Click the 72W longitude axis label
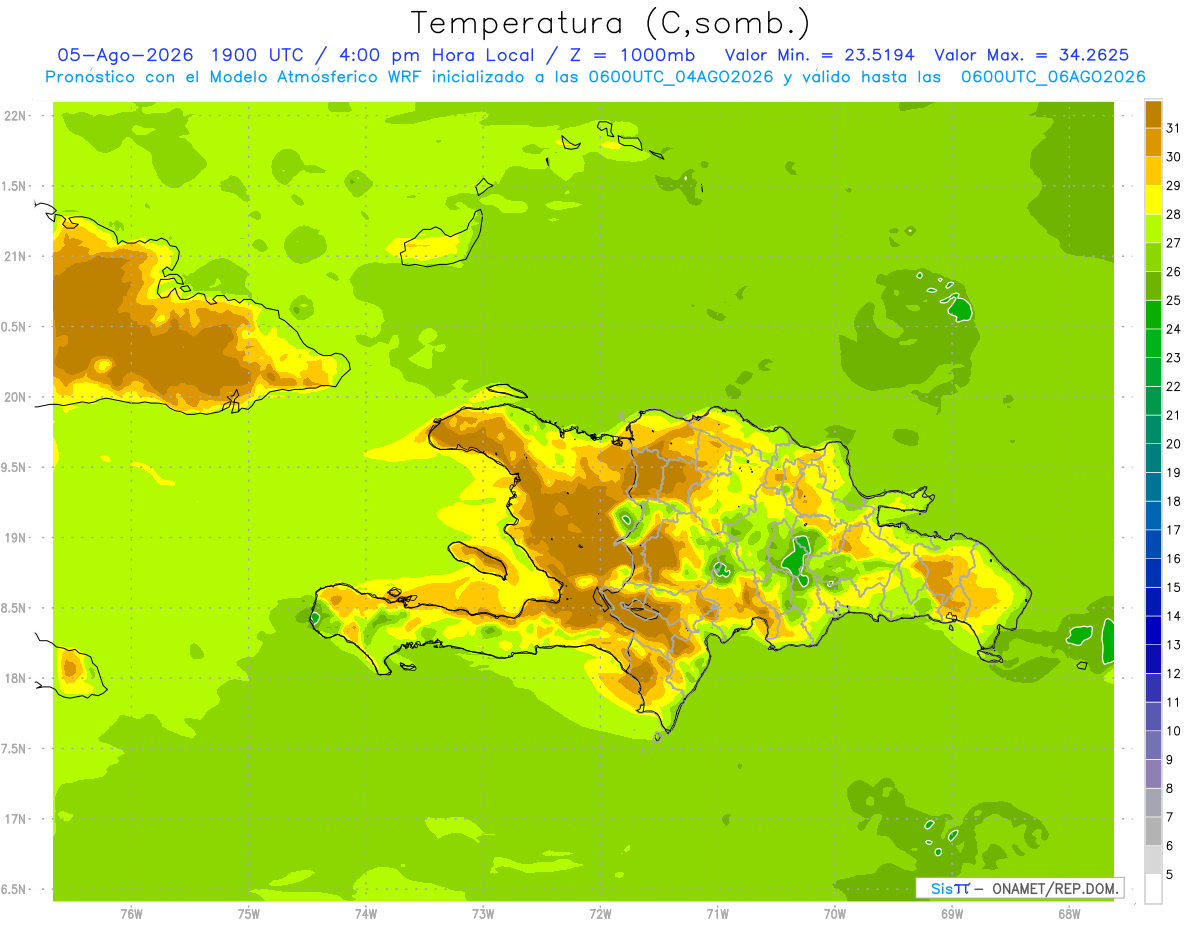The width and height of the screenshot is (1200, 927). tap(600, 913)
